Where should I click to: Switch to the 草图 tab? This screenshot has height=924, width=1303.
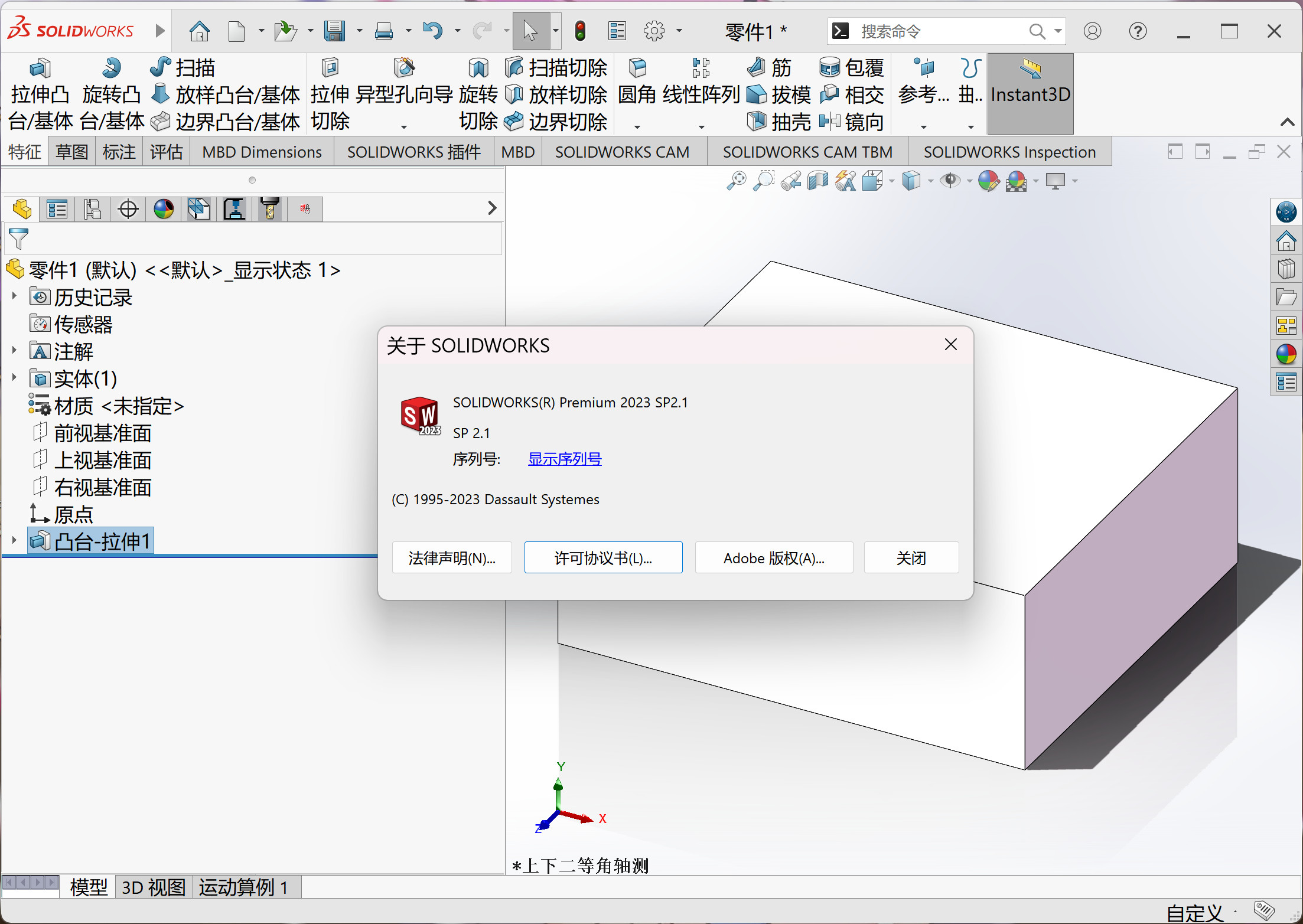pos(71,152)
